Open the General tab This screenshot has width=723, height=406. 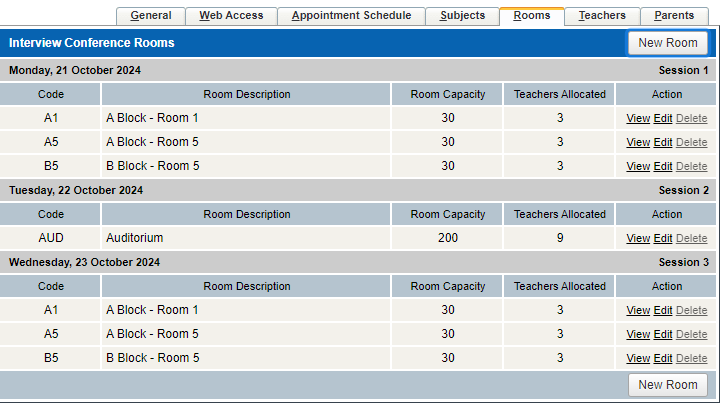[151, 16]
